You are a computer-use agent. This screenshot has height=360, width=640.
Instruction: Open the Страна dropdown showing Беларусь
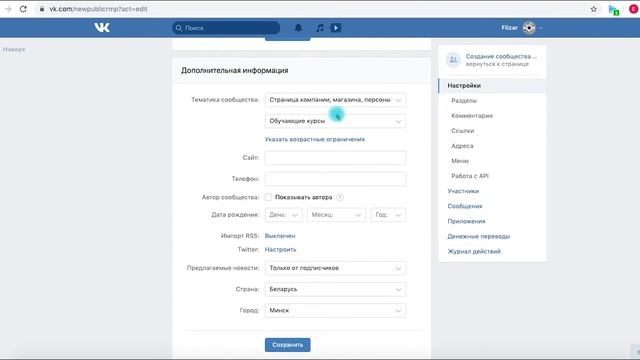(x=335, y=289)
